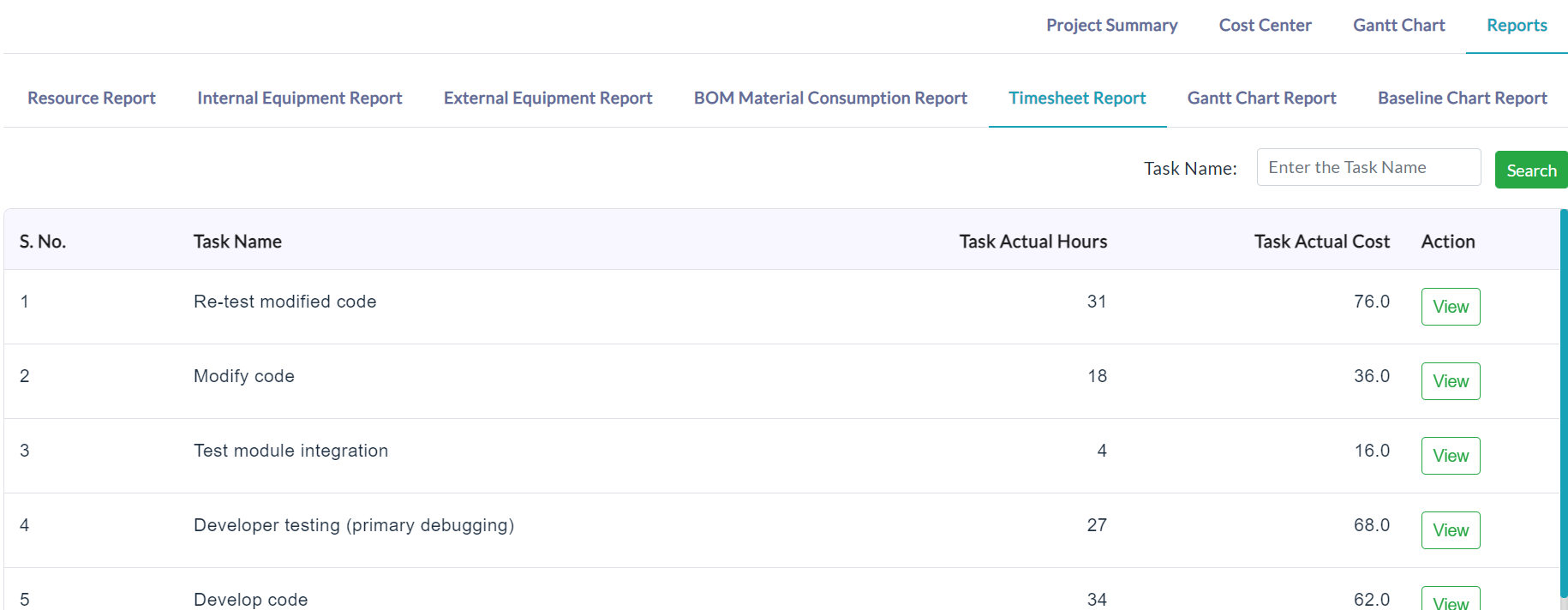This screenshot has width=1568, height=610.
Task: Open the Project Summary tab
Action: [1111, 26]
